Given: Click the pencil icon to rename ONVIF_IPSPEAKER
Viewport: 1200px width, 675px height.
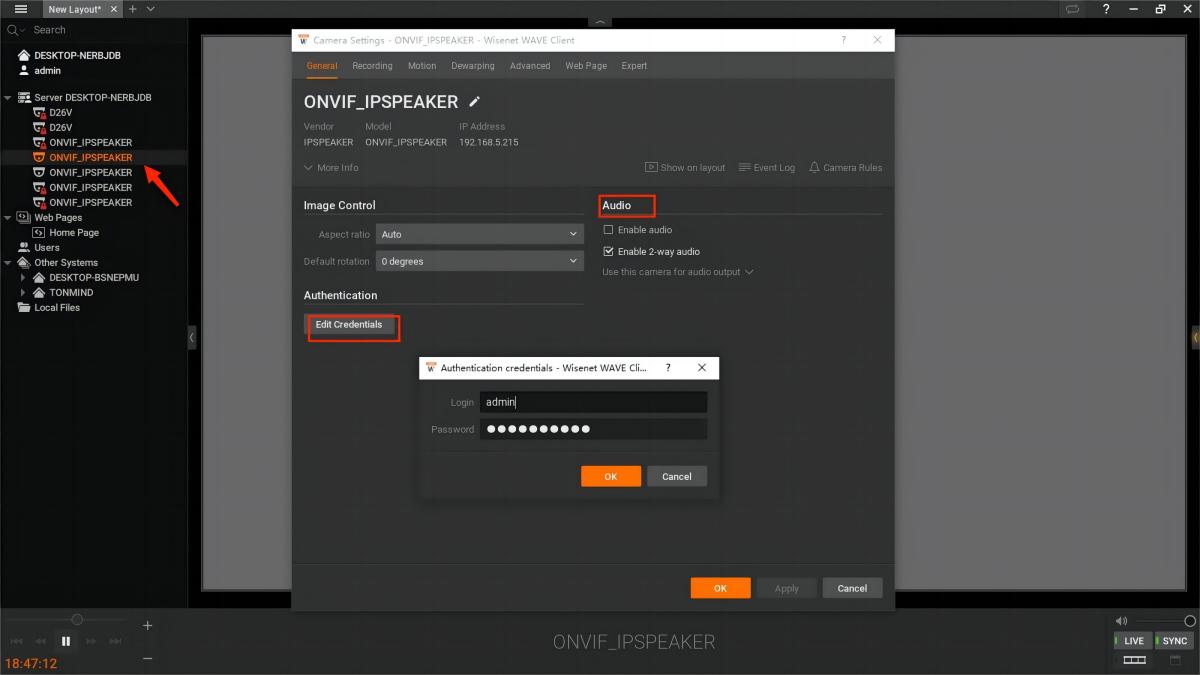Looking at the screenshot, I should (475, 102).
